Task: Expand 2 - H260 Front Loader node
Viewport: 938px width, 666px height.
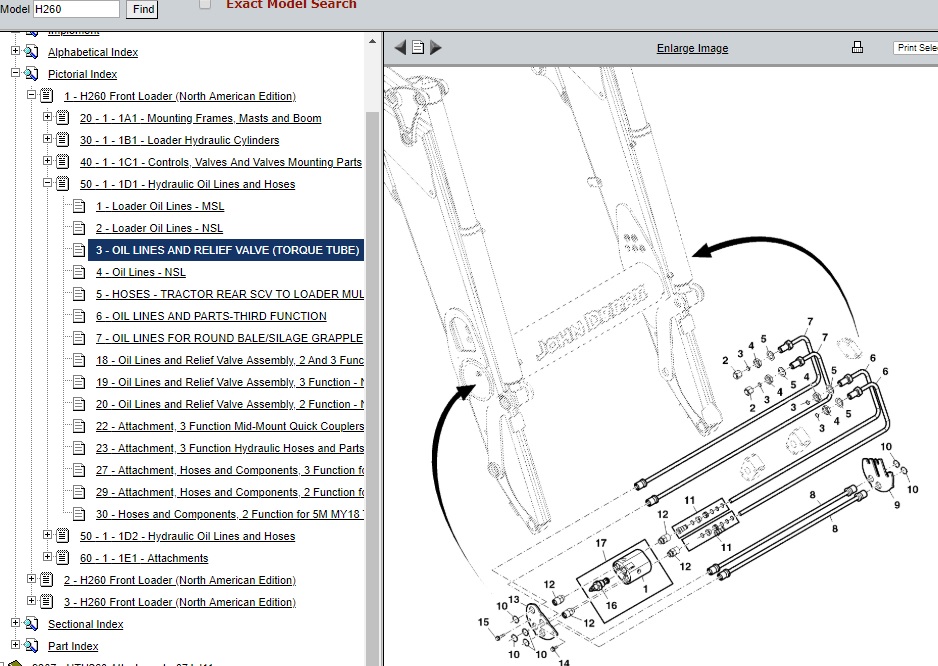Action: pos(32,579)
